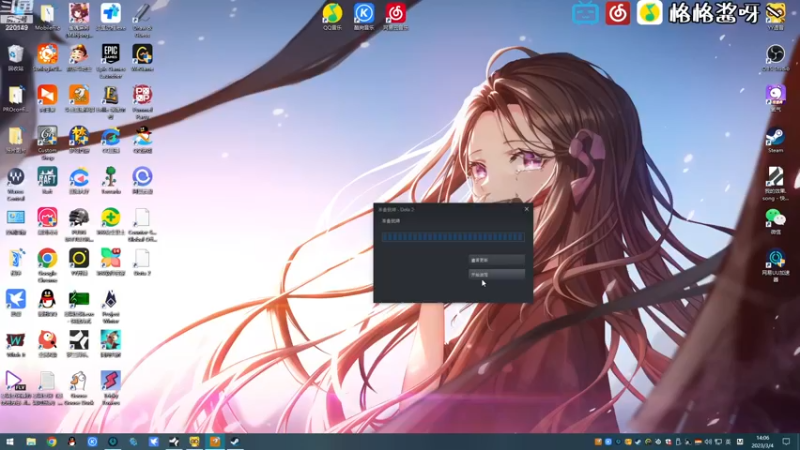Launch the Witch It desktop shortcut

coord(15,343)
